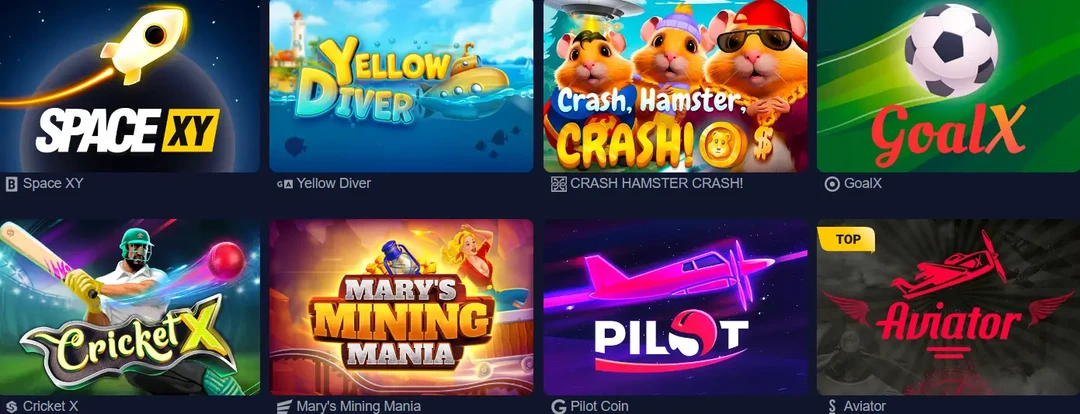Viewport: 1080px width, 414px height.
Task: Click the G provider icon beside Pilot Coin
Action: 559,406
